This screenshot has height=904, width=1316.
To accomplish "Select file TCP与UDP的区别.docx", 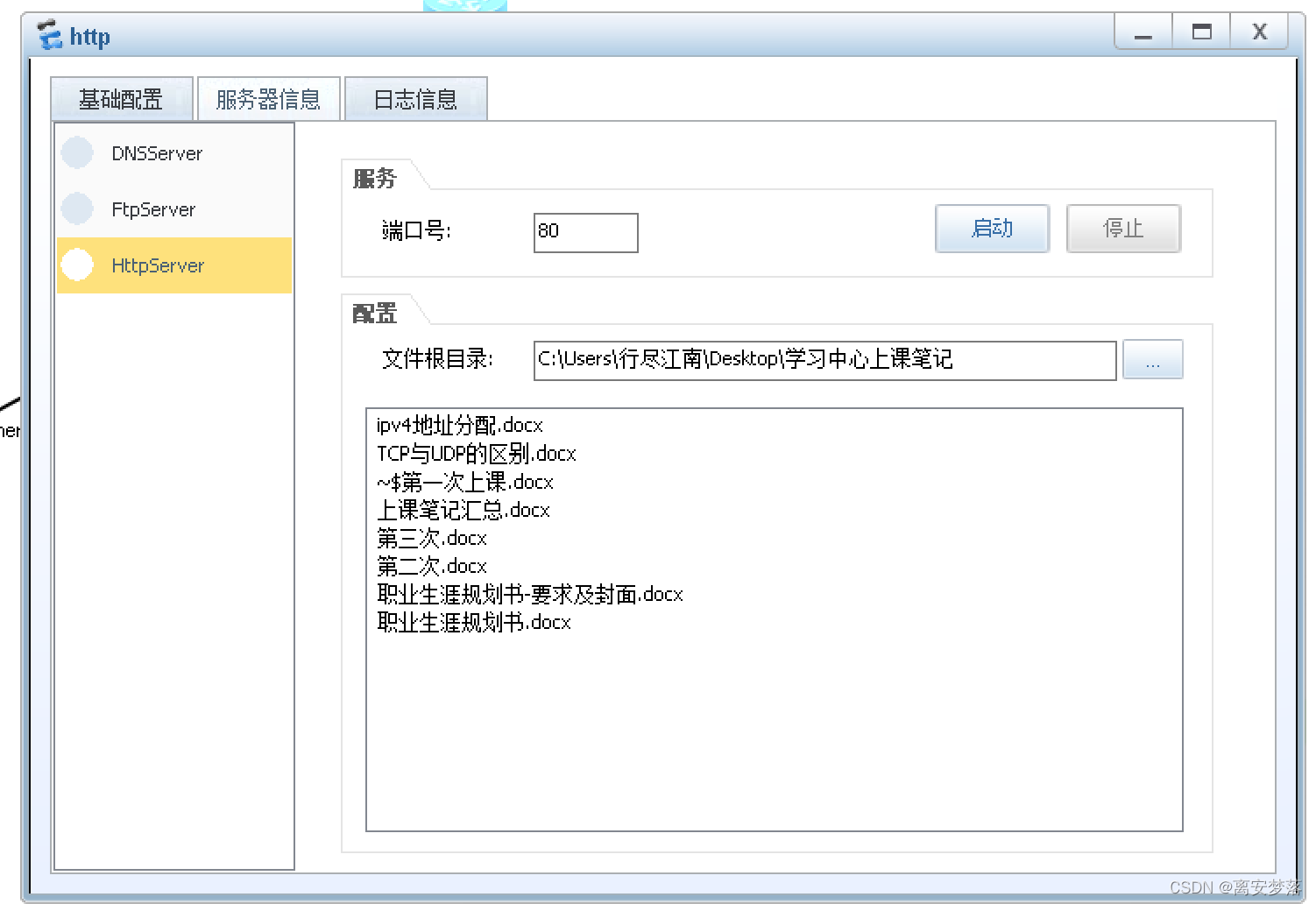I will point(477,454).
